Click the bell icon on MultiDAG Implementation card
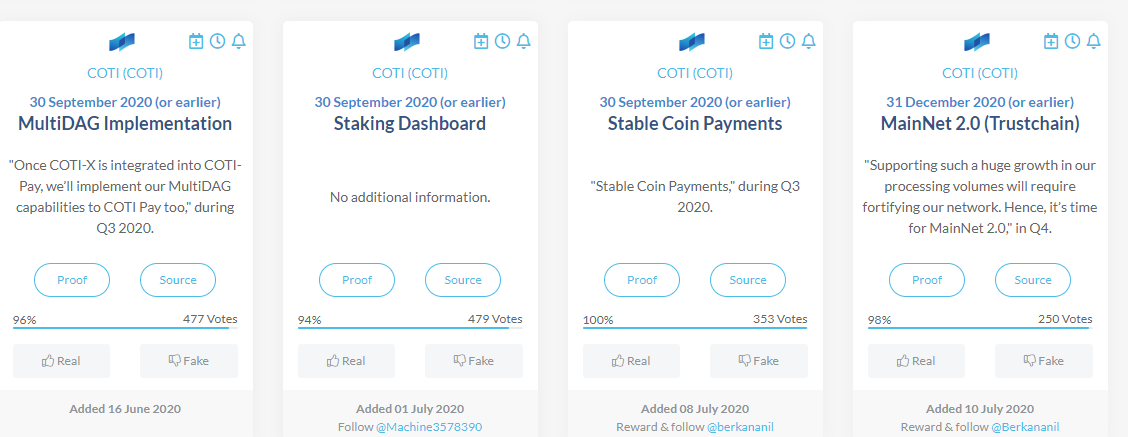The height and width of the screenshot is (437, 1128). click(239, 42)
